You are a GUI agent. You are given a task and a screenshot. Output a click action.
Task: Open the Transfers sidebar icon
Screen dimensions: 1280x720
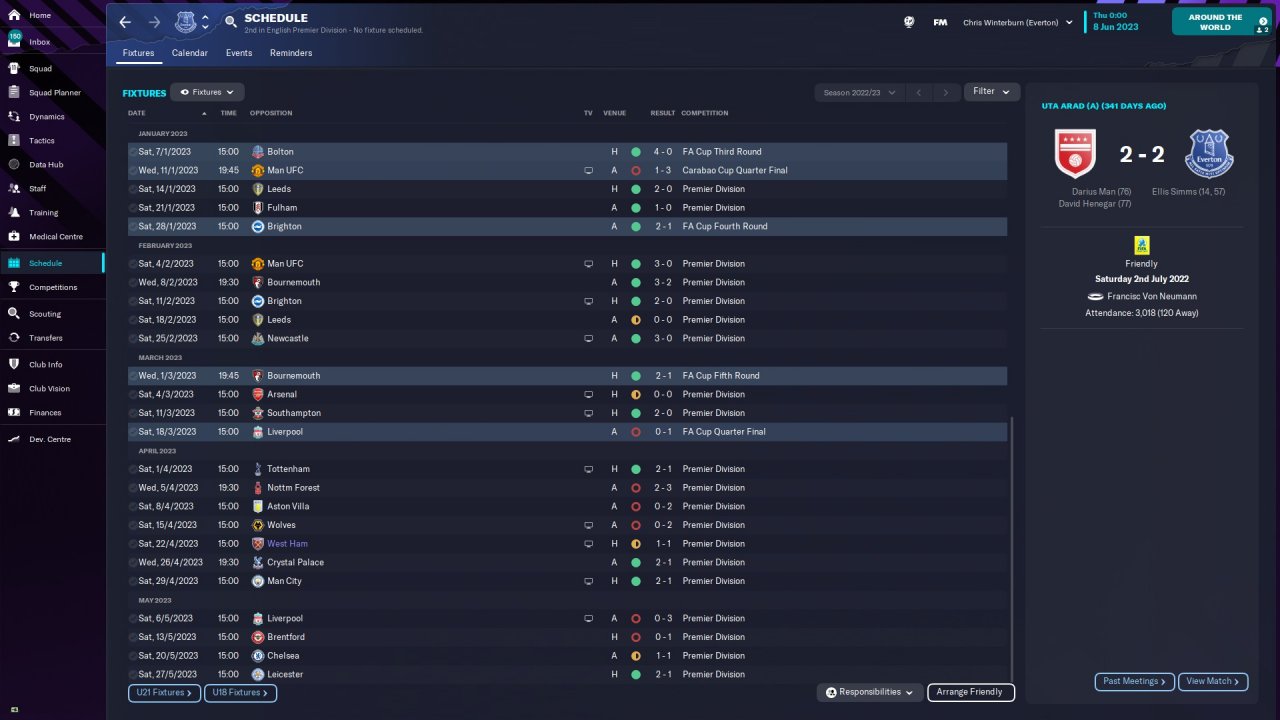click(14, 338)
